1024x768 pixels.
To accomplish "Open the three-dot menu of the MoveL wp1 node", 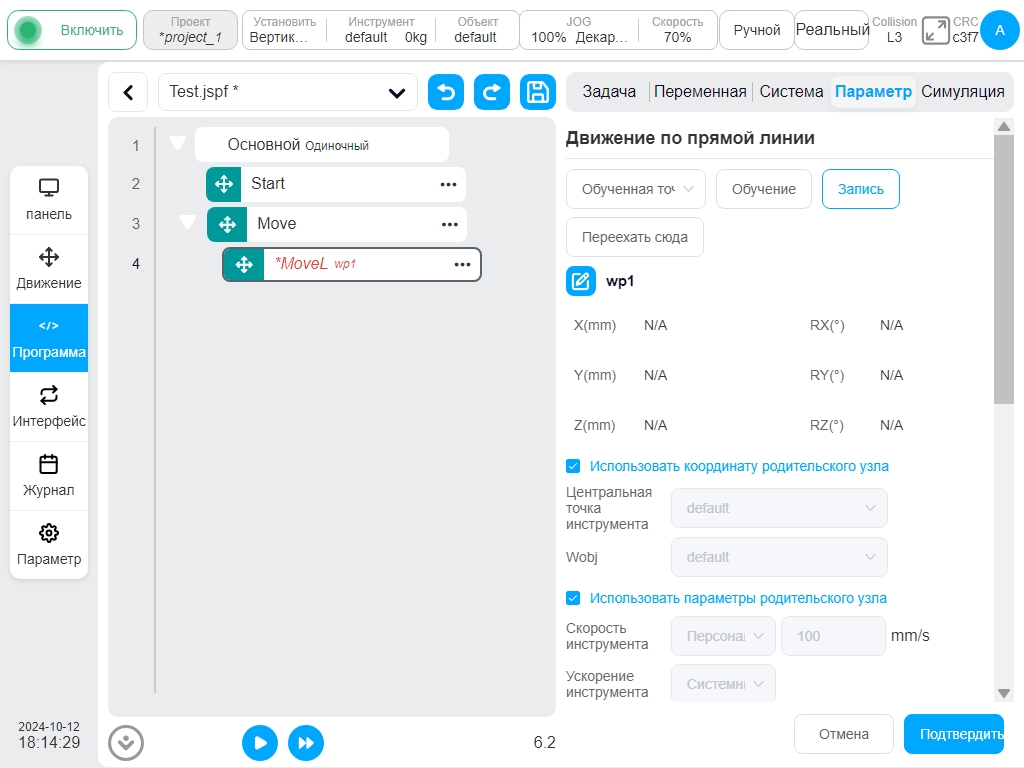I will click(462, 264).
